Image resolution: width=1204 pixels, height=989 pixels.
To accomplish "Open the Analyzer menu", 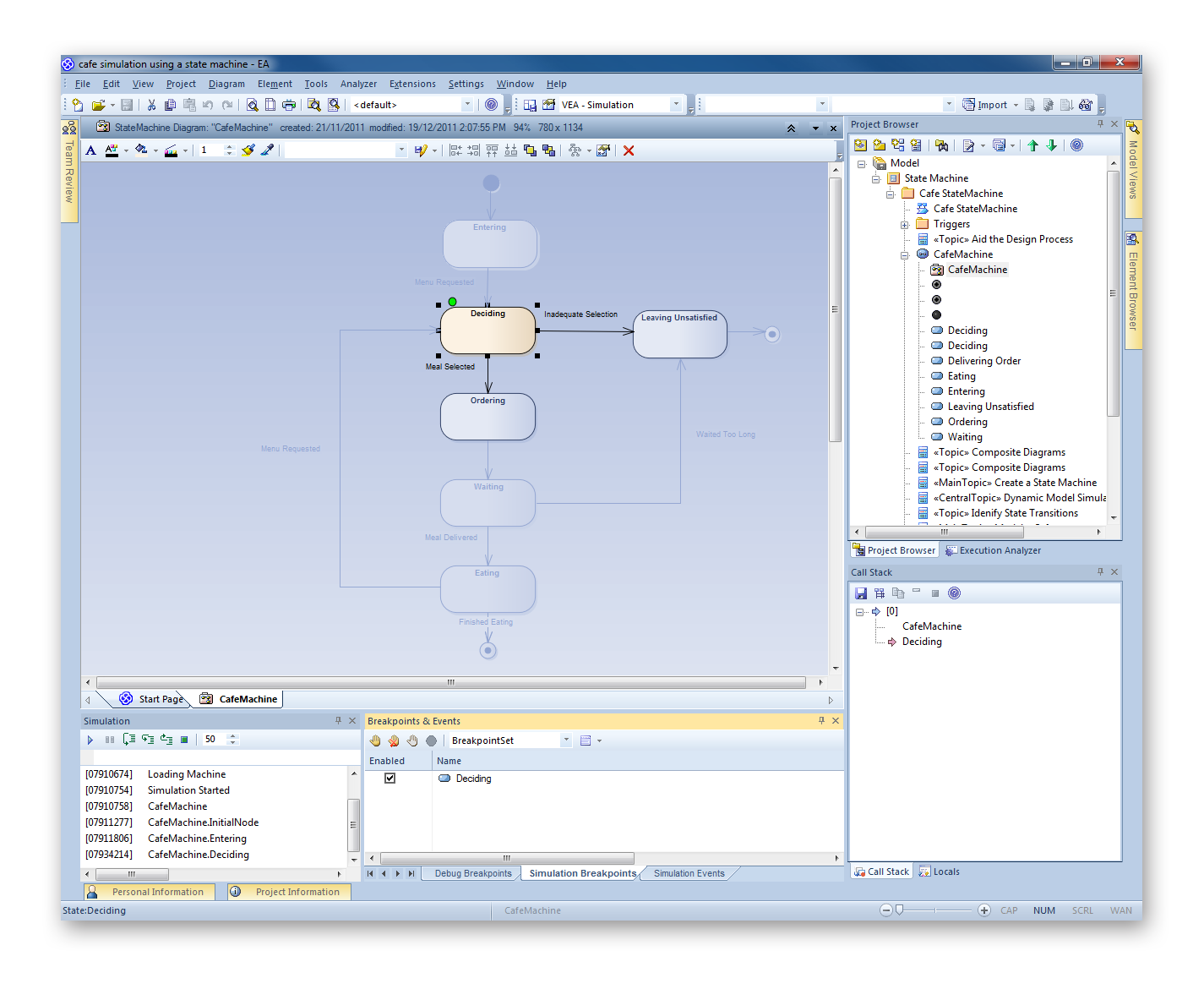I will click(358, 84).
